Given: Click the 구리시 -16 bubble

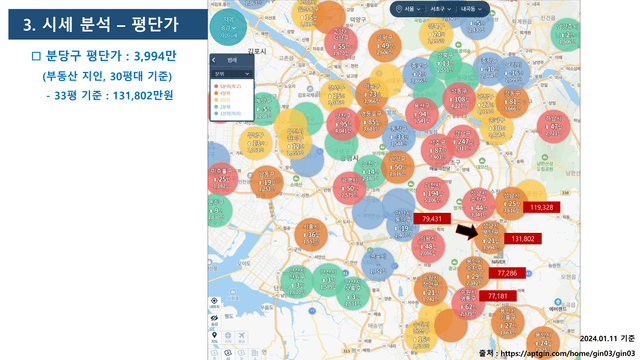Looking at the screenshot, I should pyautogui.click(x=513, y=73).
